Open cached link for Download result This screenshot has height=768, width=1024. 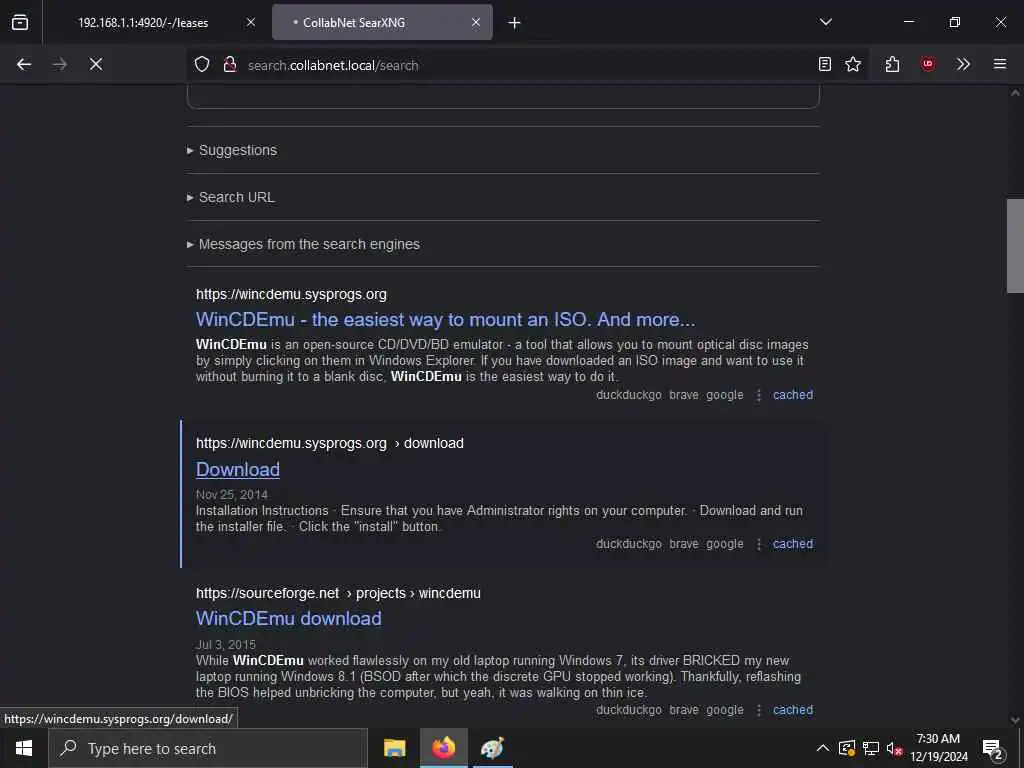click(793, 544)
